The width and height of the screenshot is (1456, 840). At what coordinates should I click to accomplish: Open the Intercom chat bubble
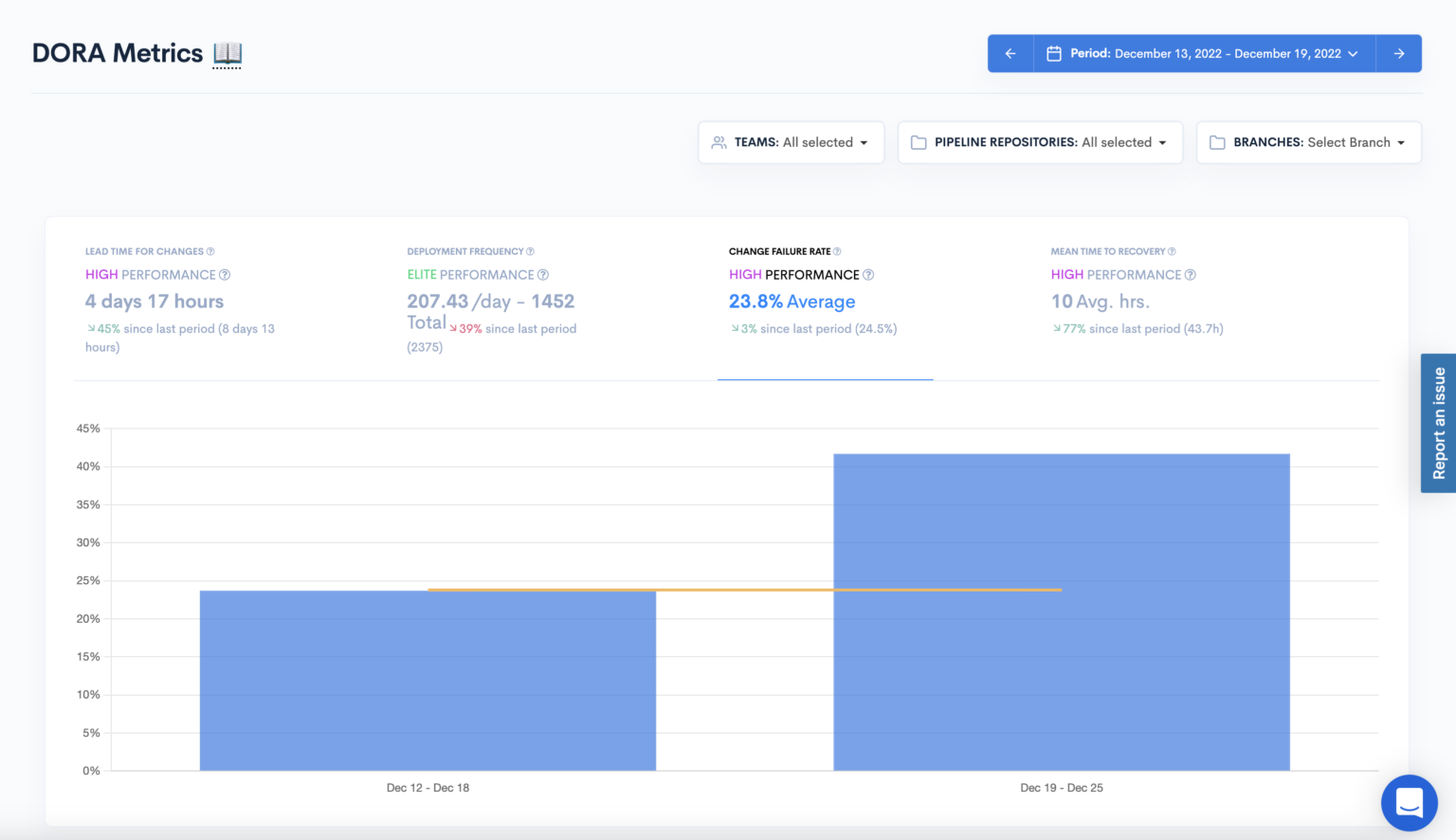pos(1409,802)
